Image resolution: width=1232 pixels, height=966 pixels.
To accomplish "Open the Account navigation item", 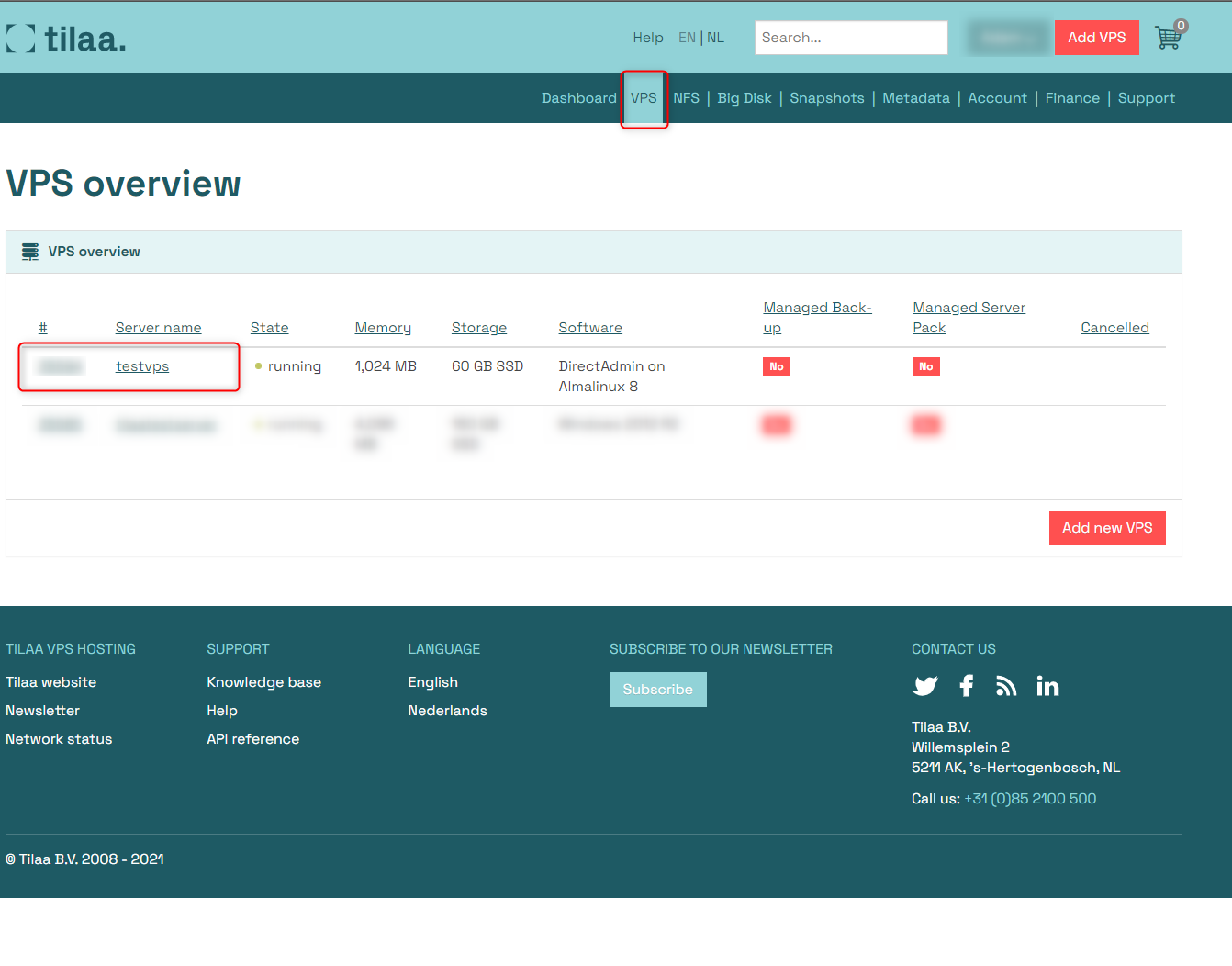I will pyautogui.click(x=998, y=98).
